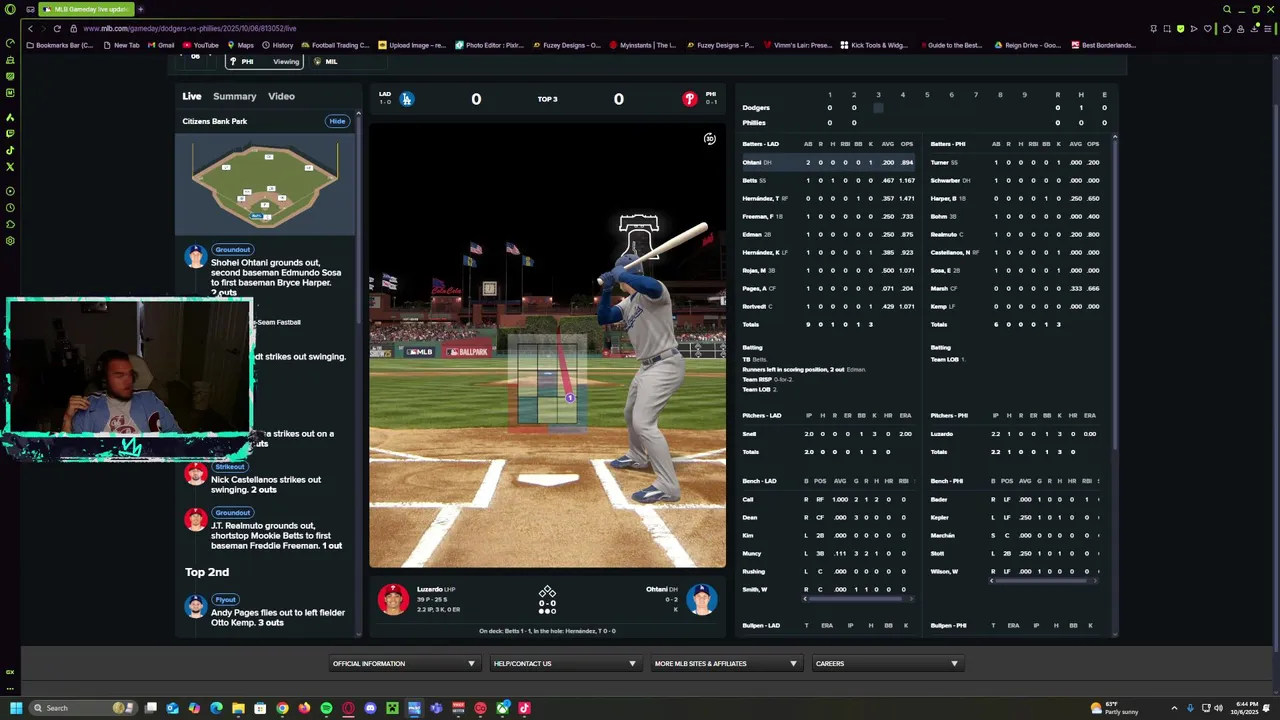Expand the Official Information dropdown
The image size is (1280, 720).
tap(403, 663)
